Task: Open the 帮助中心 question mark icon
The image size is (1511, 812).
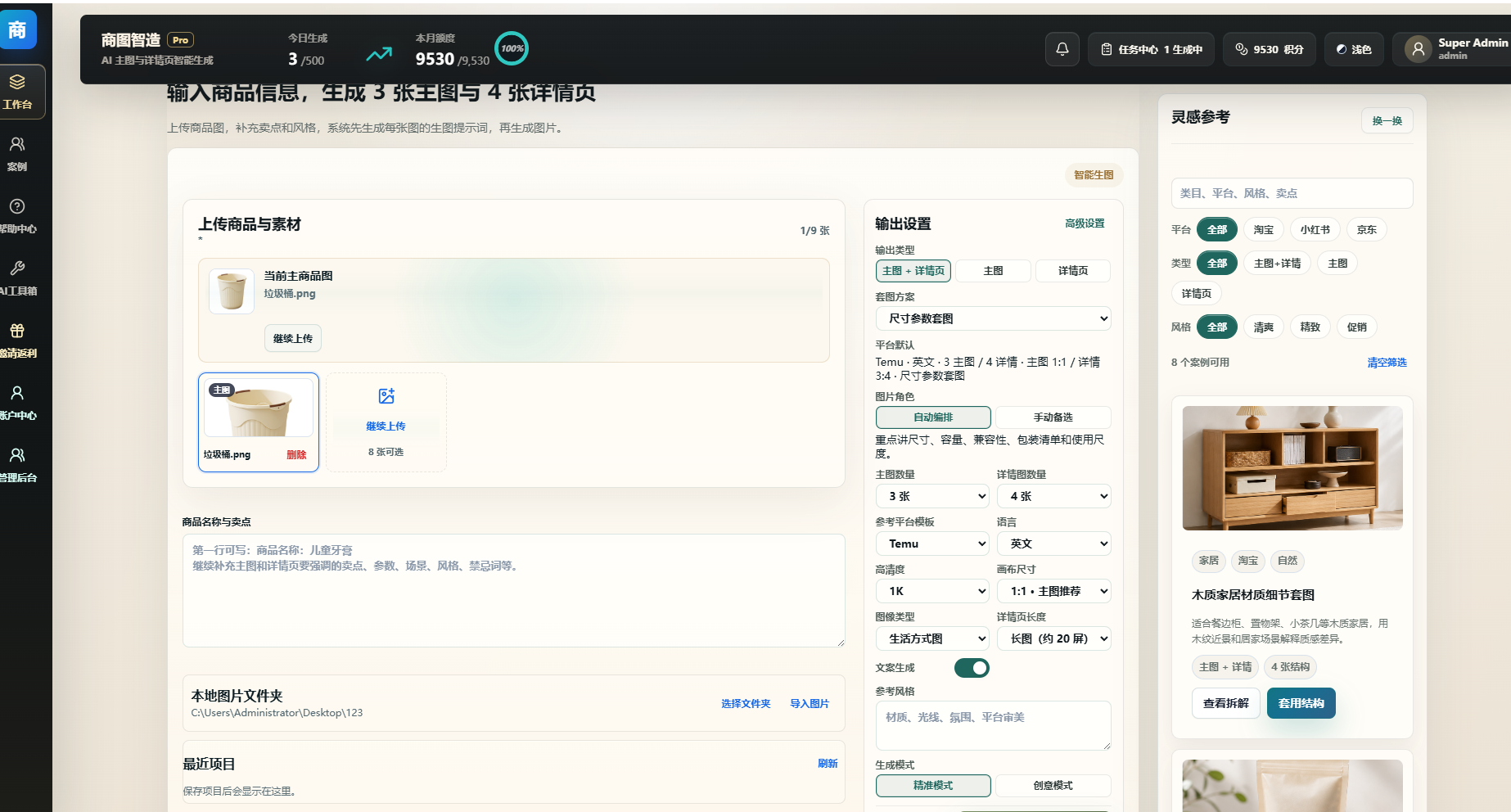Action: [17, 206]
